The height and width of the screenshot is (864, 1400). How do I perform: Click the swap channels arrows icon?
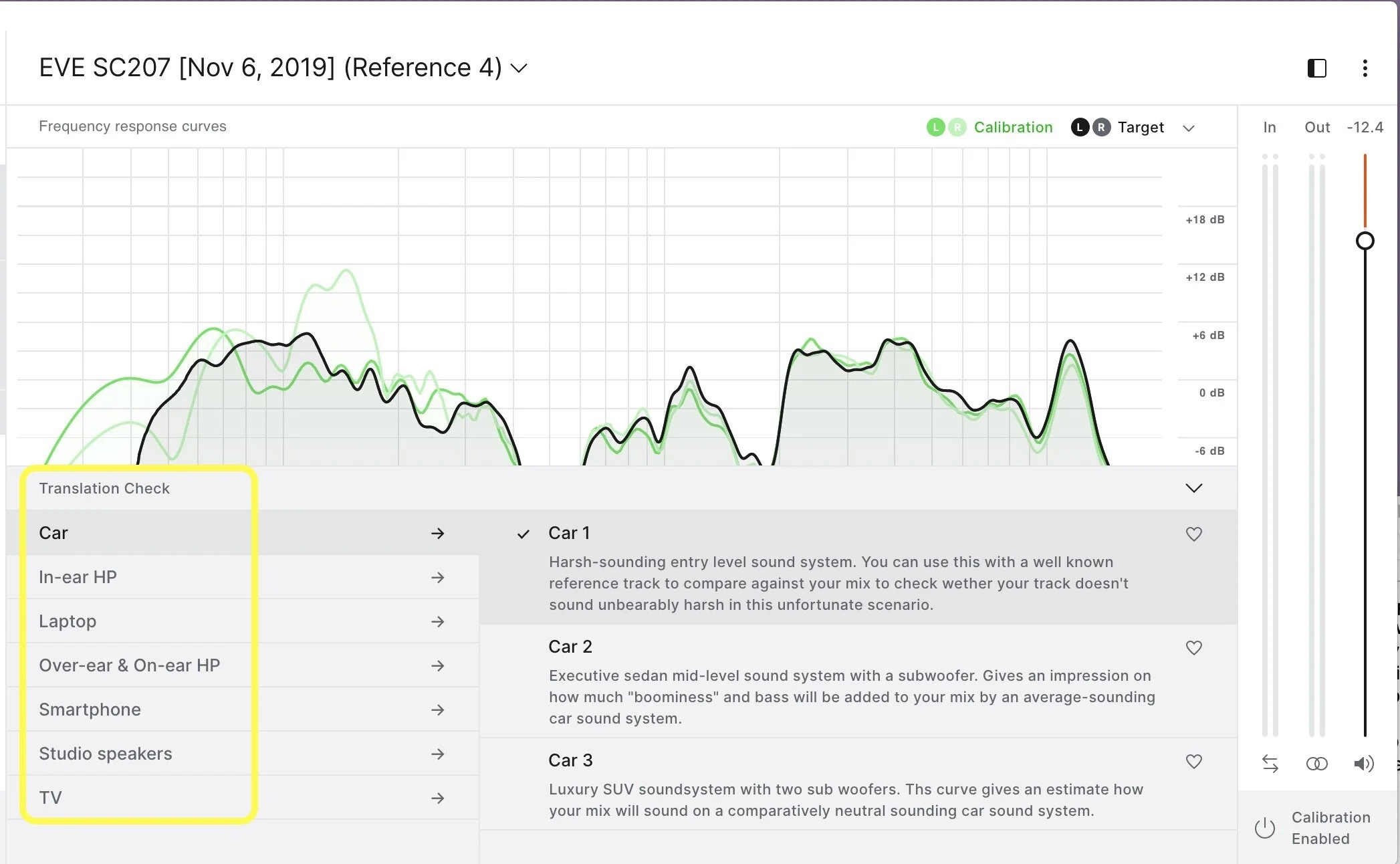[x=1270, y=763]
